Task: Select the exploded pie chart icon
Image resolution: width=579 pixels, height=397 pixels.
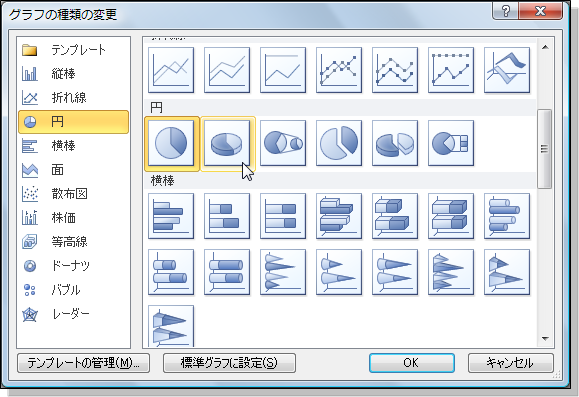Action: pyautogui.click(x=339, y=143)
